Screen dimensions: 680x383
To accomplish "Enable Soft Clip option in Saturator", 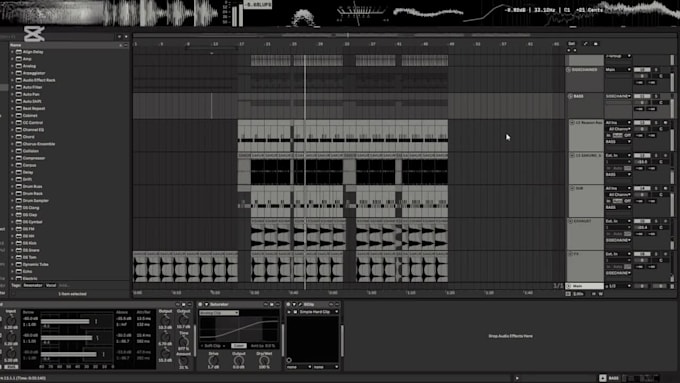I will coord(213,346).
